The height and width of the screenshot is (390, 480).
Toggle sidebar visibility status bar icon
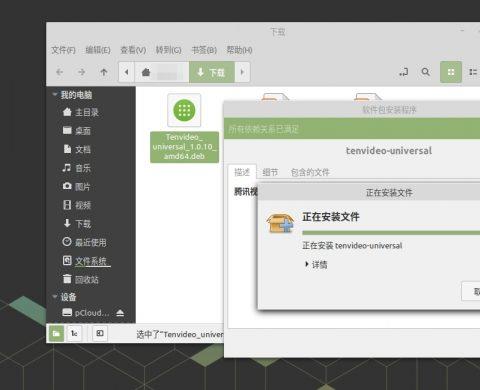tap(100, 333)
